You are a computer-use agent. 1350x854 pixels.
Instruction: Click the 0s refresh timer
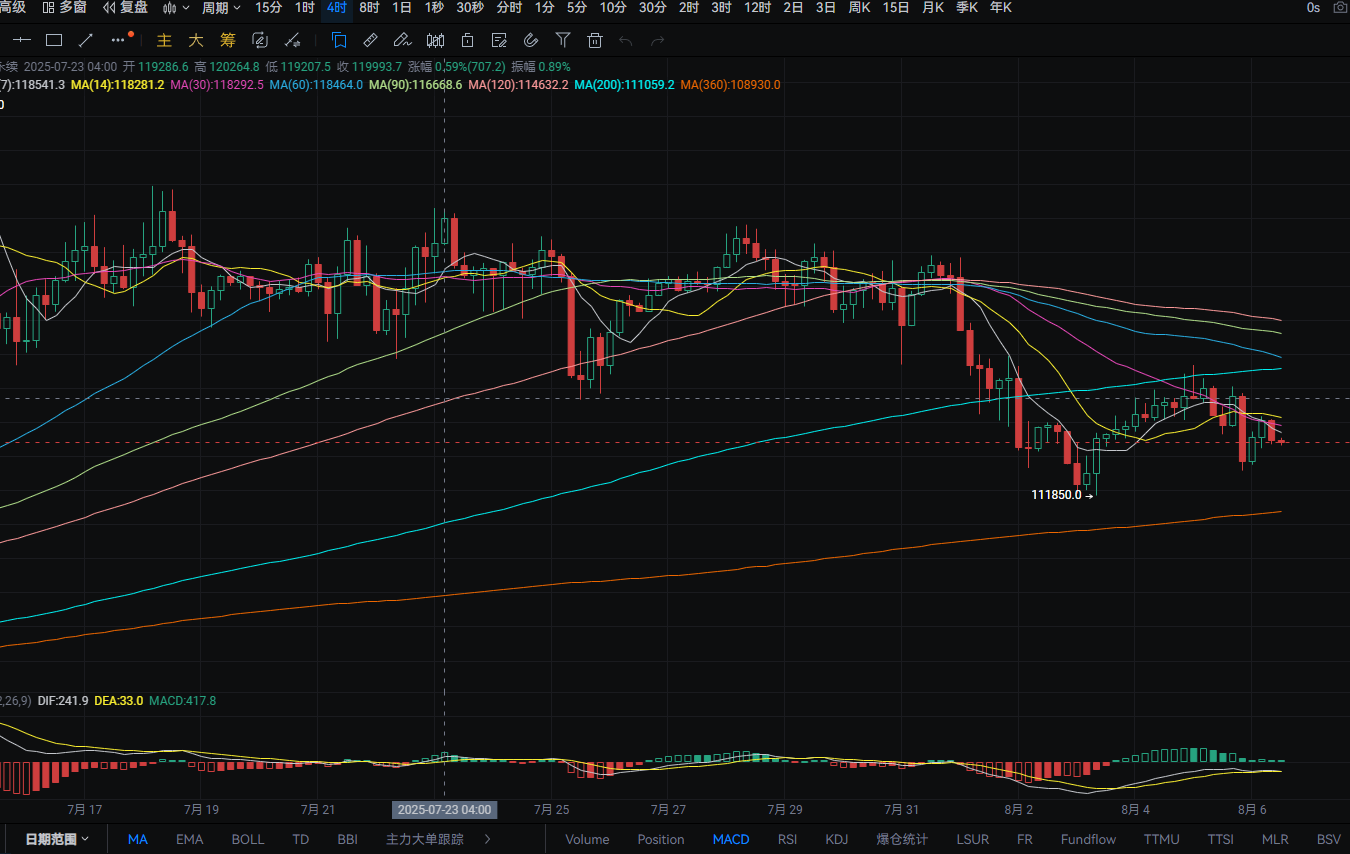click(x=1313, y=8)
